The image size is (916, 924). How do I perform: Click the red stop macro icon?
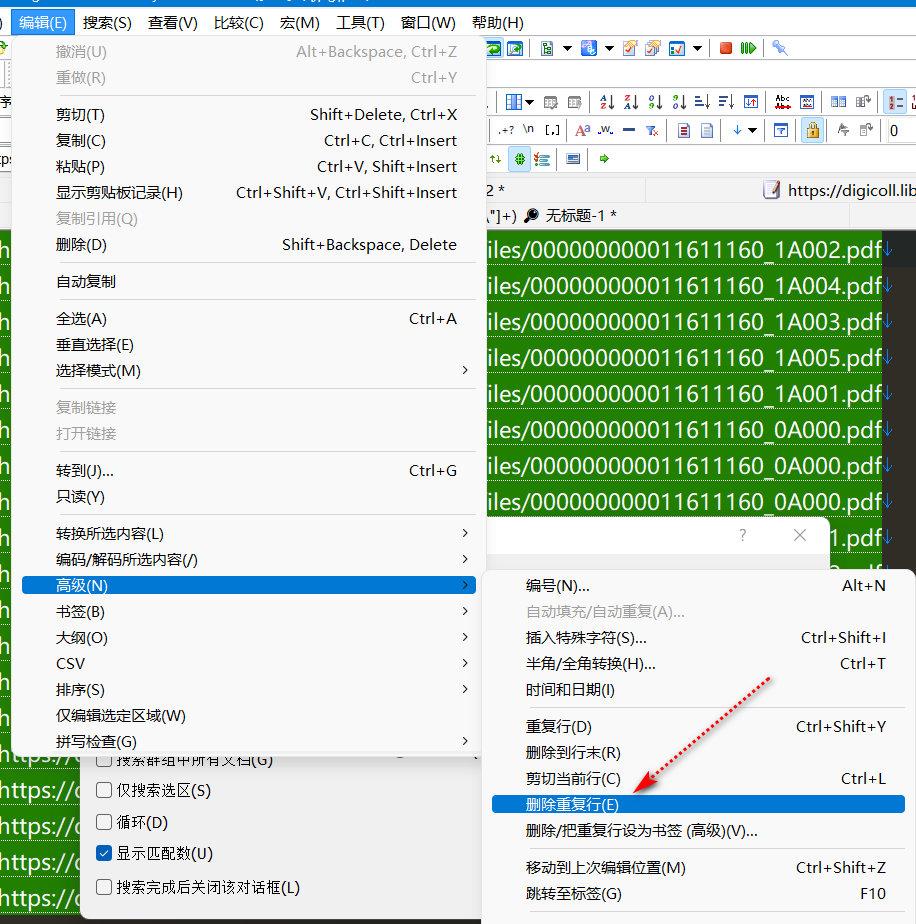(726, 48)
